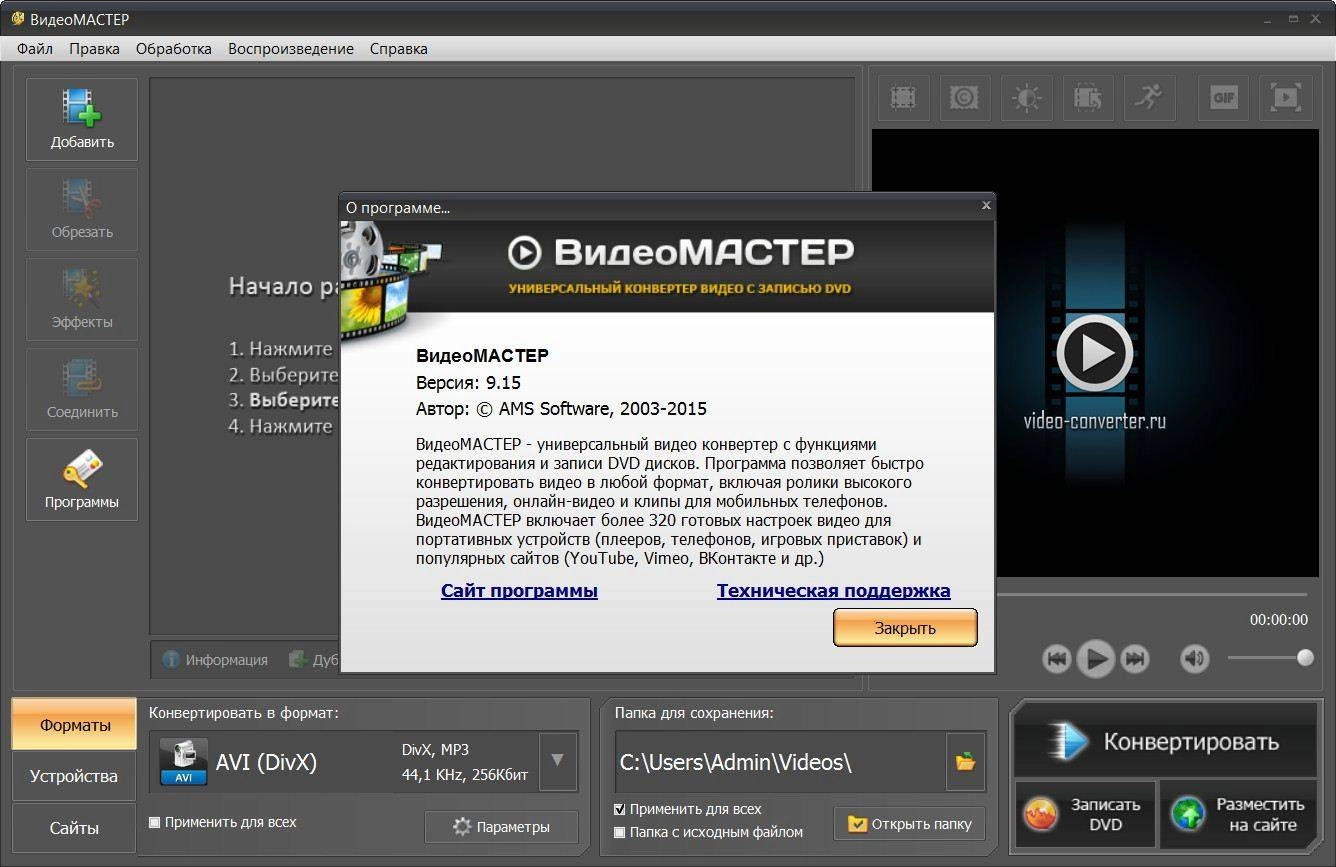Click the Информация button below file list

pos(215,660)
